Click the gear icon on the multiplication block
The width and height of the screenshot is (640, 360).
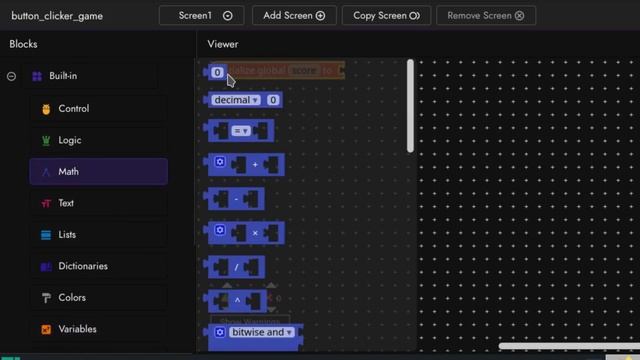220,230
